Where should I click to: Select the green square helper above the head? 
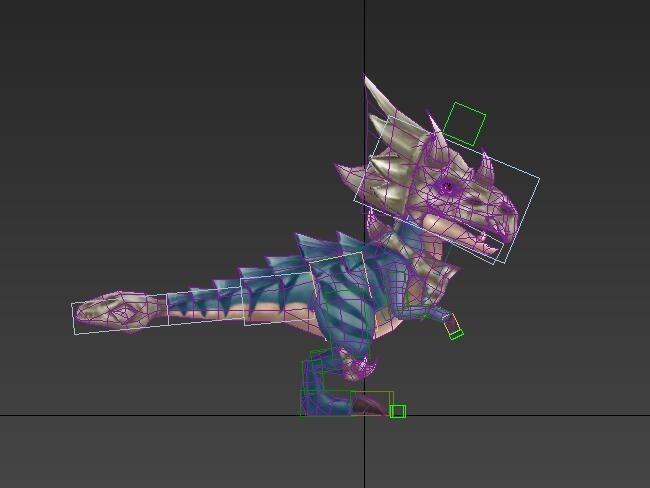click(x=465, y=124)
